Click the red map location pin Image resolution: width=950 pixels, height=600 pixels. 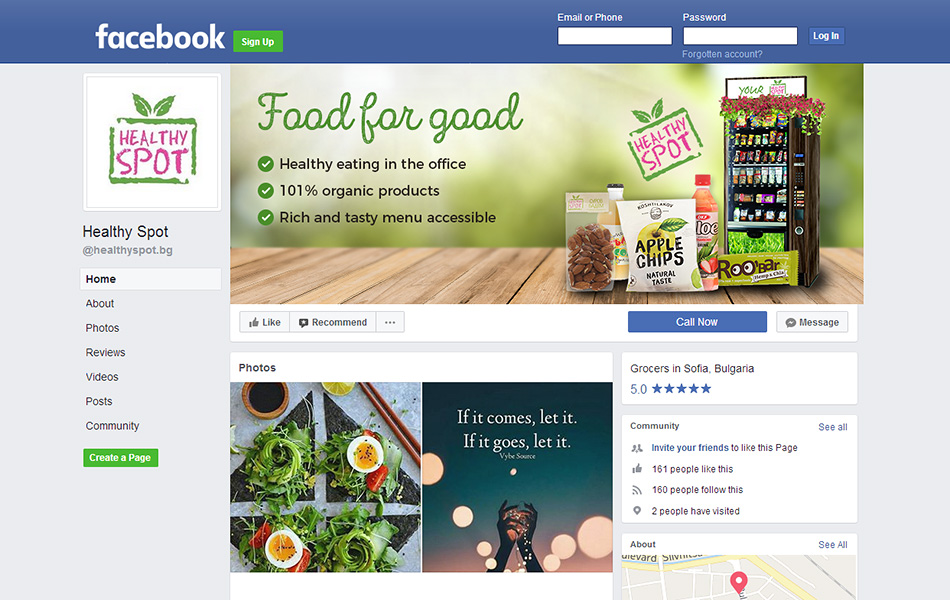739,582
